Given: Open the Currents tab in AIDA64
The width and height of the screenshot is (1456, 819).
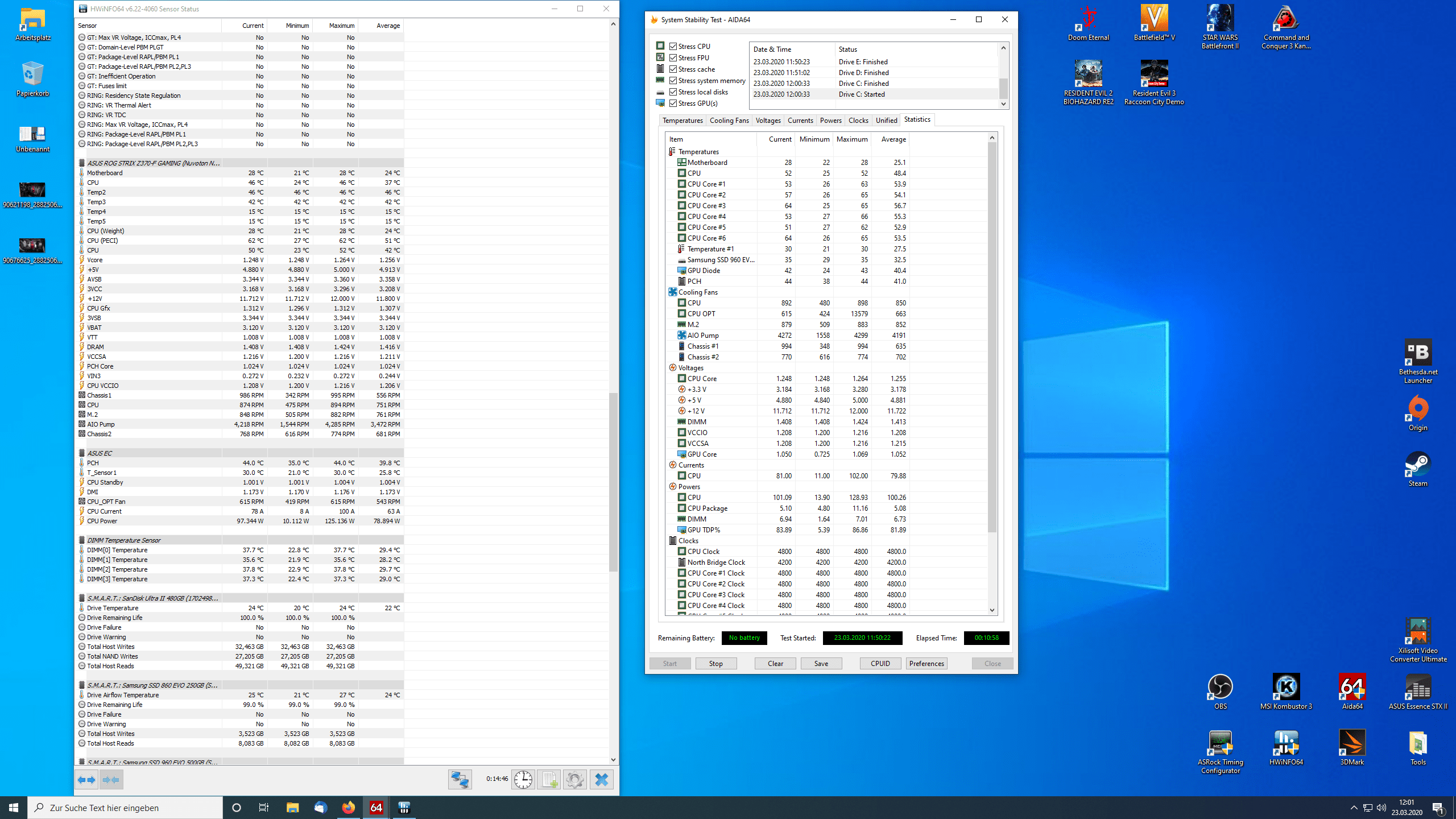Looking at the screenshot, I should 800,120.
